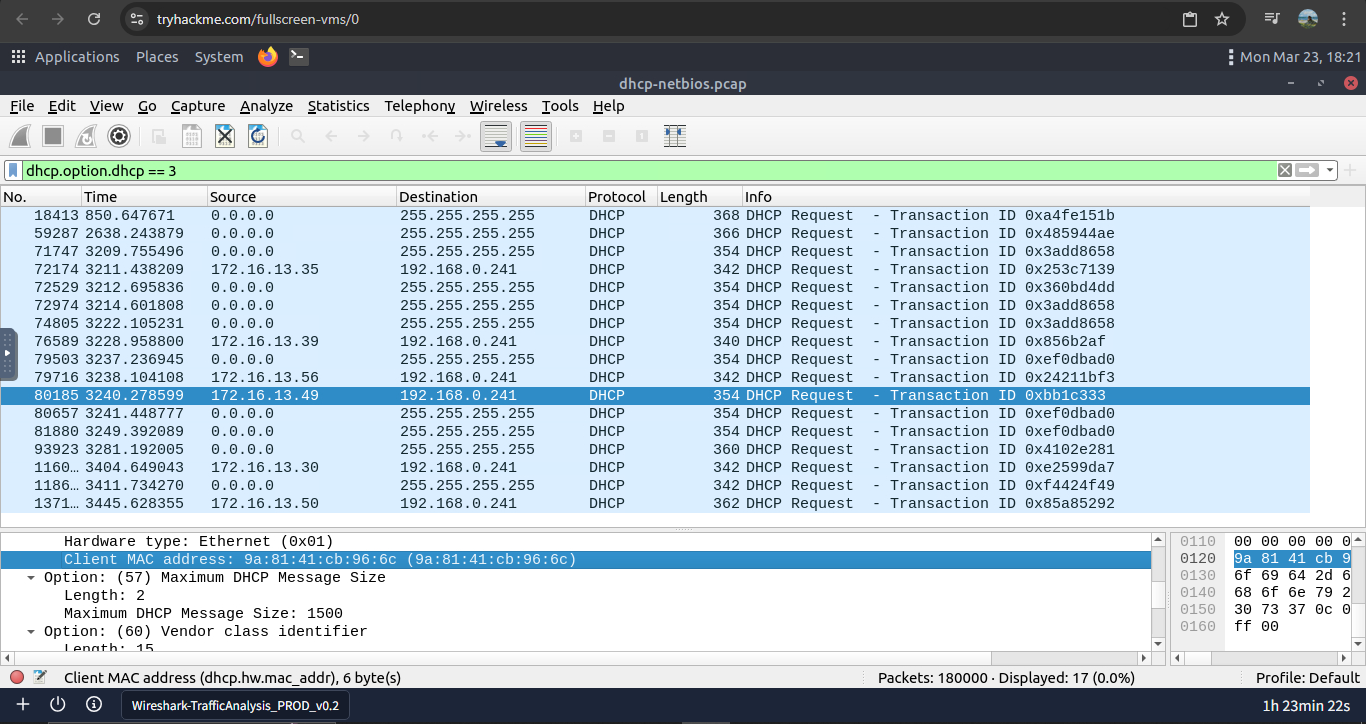Jump to the first packet
The image size is (1366, 724).
pyautogui.click(x=430, y=136)
